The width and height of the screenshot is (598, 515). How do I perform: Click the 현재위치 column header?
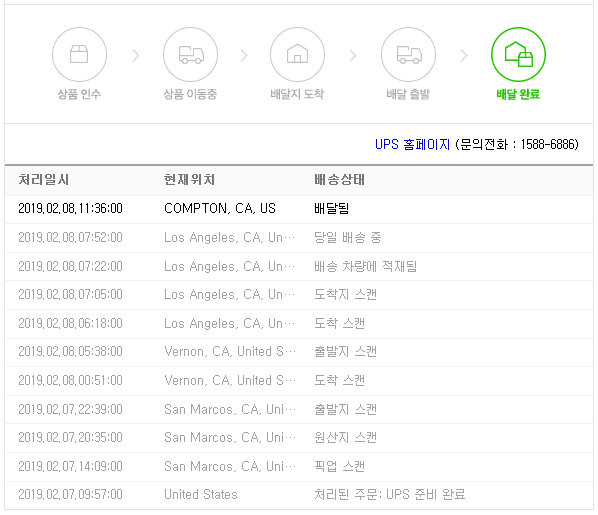[x=190, y=179]
